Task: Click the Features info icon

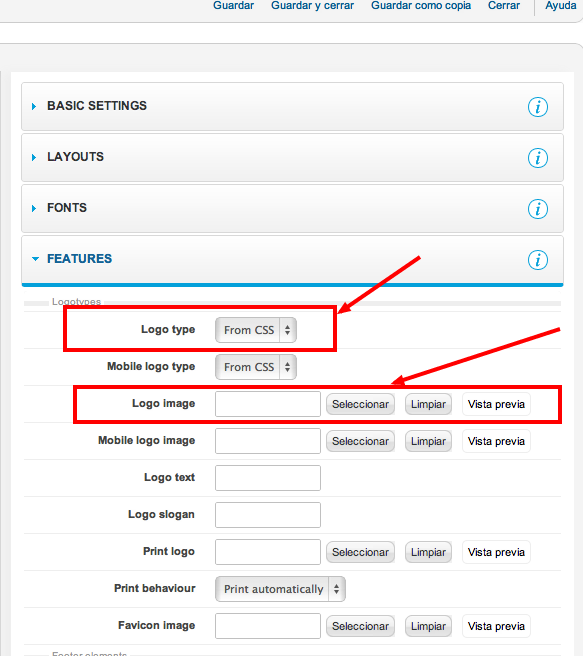Action: tap(537, 260)
